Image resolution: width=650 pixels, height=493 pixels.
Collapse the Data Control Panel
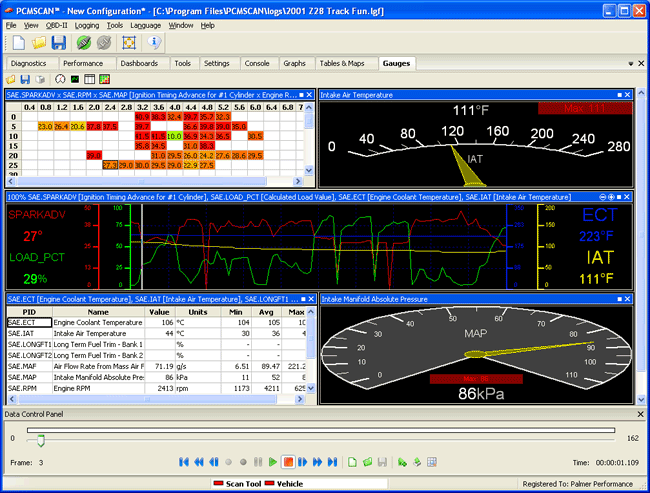coord(639,413)
